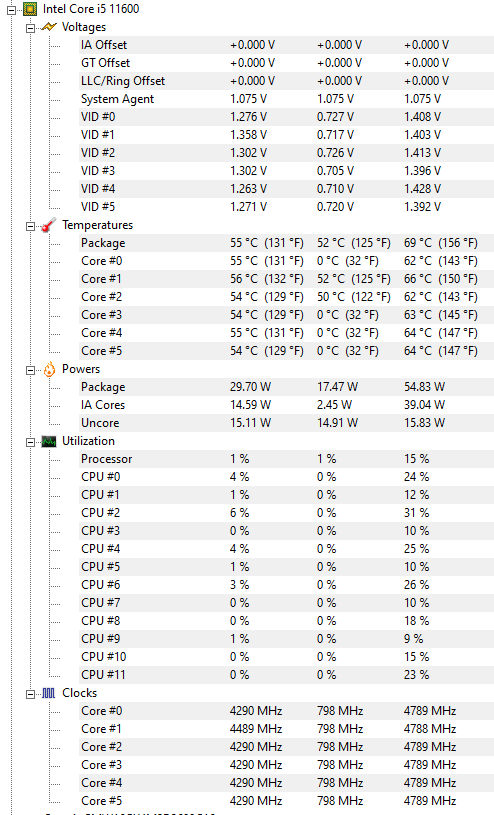
Task: Click the Intel Core i5 11600 CPU chip icon
Action: 30,9
